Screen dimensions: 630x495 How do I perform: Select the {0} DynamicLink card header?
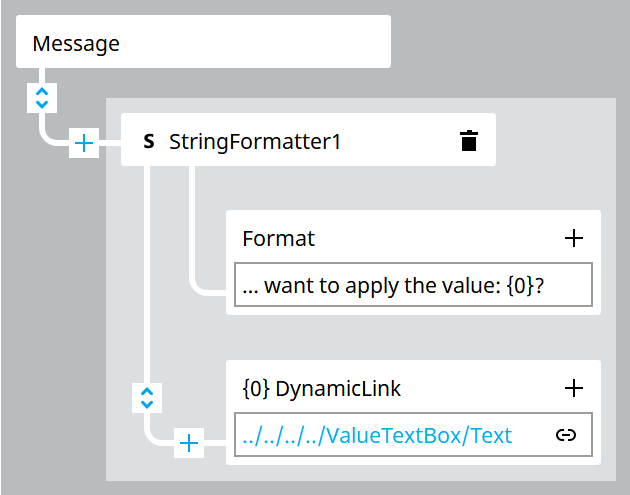click(x=322, y=389)
